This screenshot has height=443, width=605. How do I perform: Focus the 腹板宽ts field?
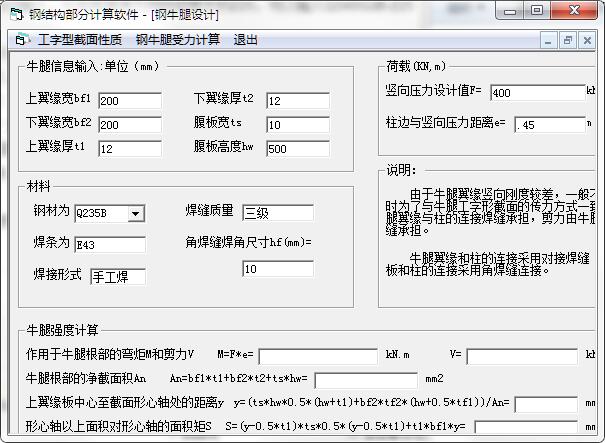[x=298, y=125]
